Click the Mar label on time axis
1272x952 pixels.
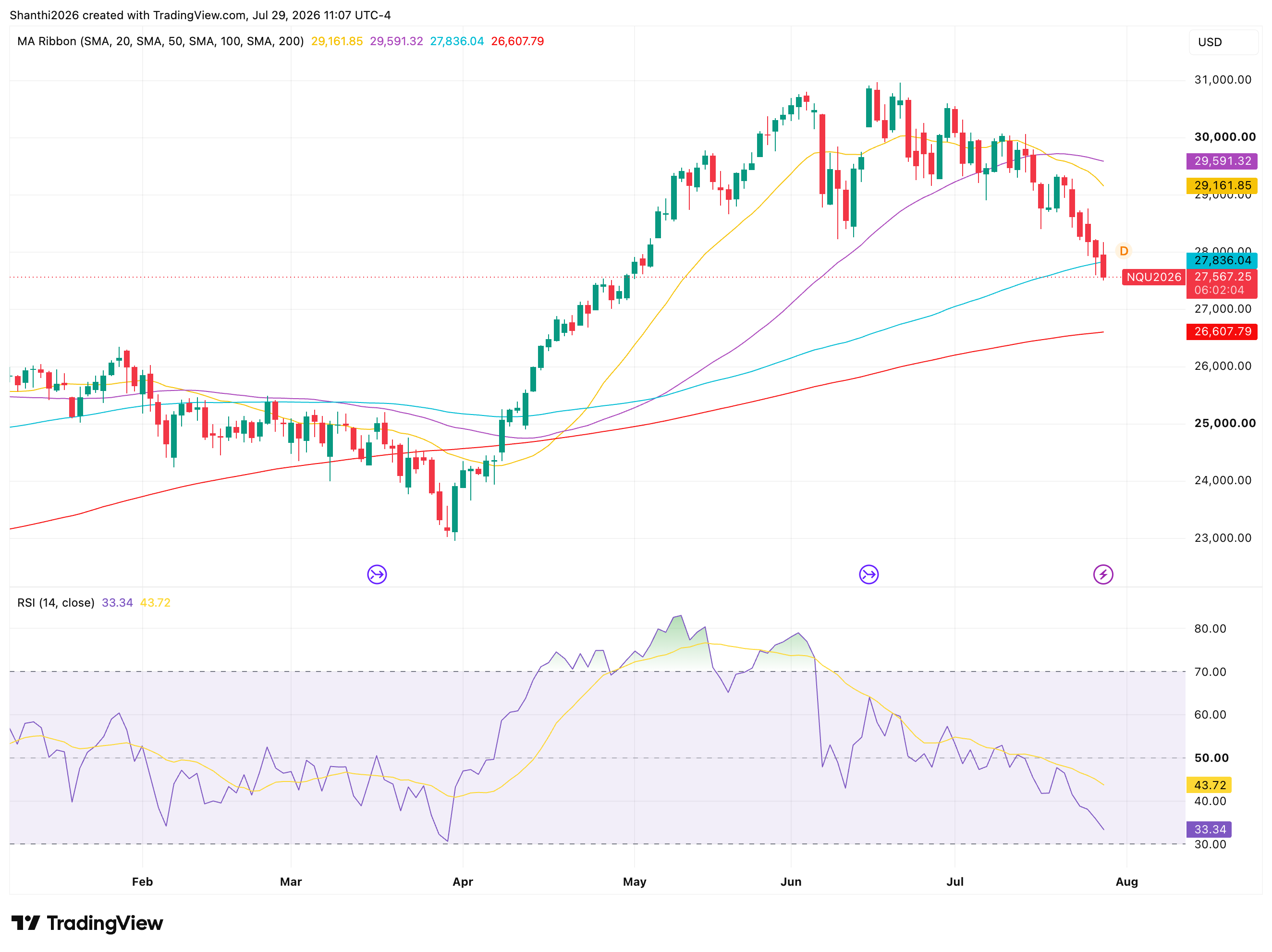point(291,881)
